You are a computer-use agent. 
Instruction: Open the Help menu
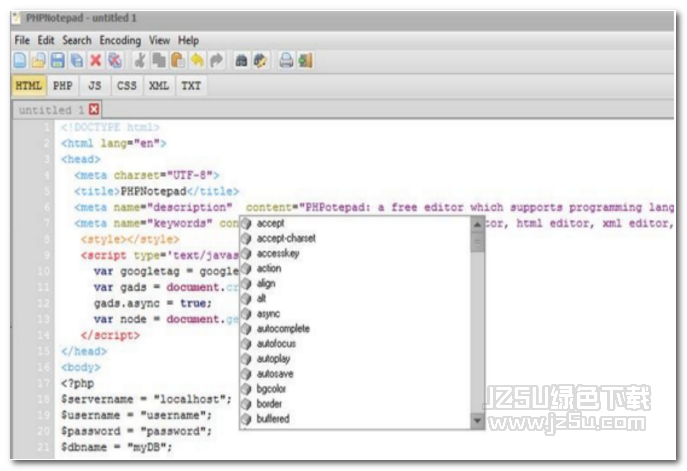coord(188,40)
